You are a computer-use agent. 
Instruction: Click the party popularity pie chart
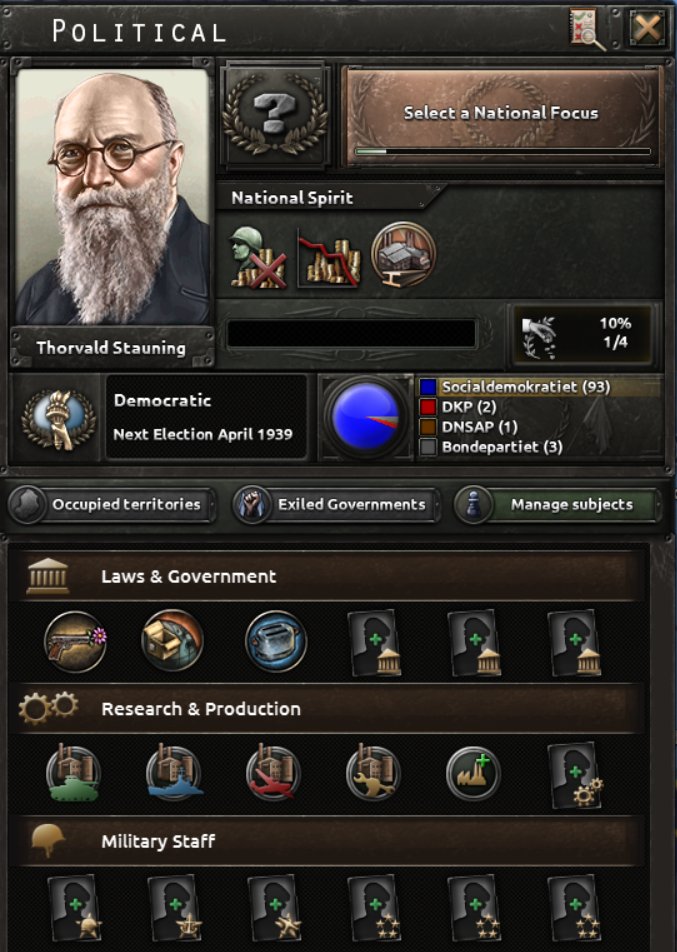click(x=366, y=417)
